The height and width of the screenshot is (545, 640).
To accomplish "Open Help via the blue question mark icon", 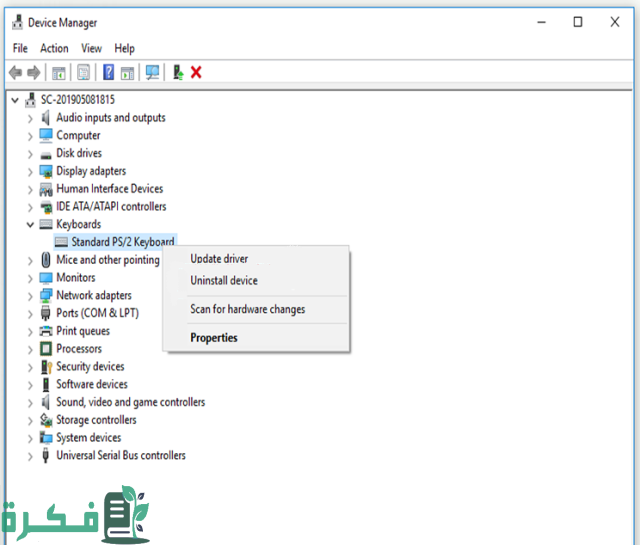I will coord(108,72).
